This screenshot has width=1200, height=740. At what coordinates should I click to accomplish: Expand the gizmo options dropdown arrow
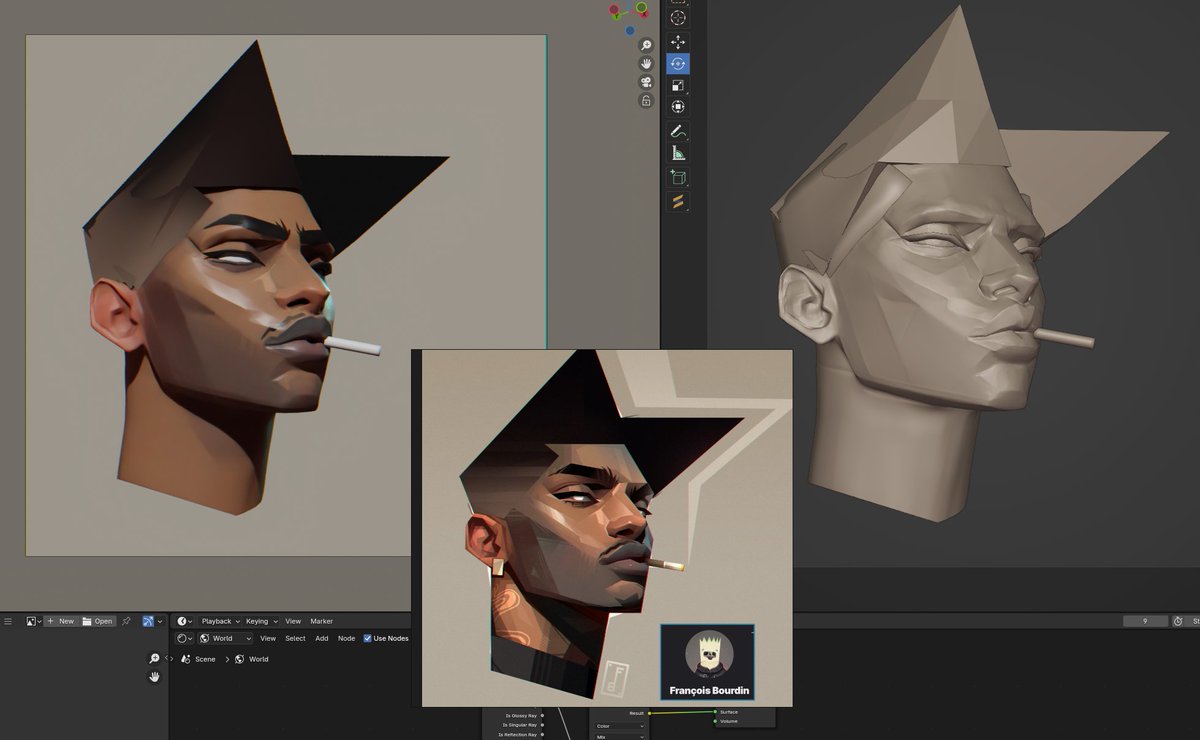tap(161, 621)
